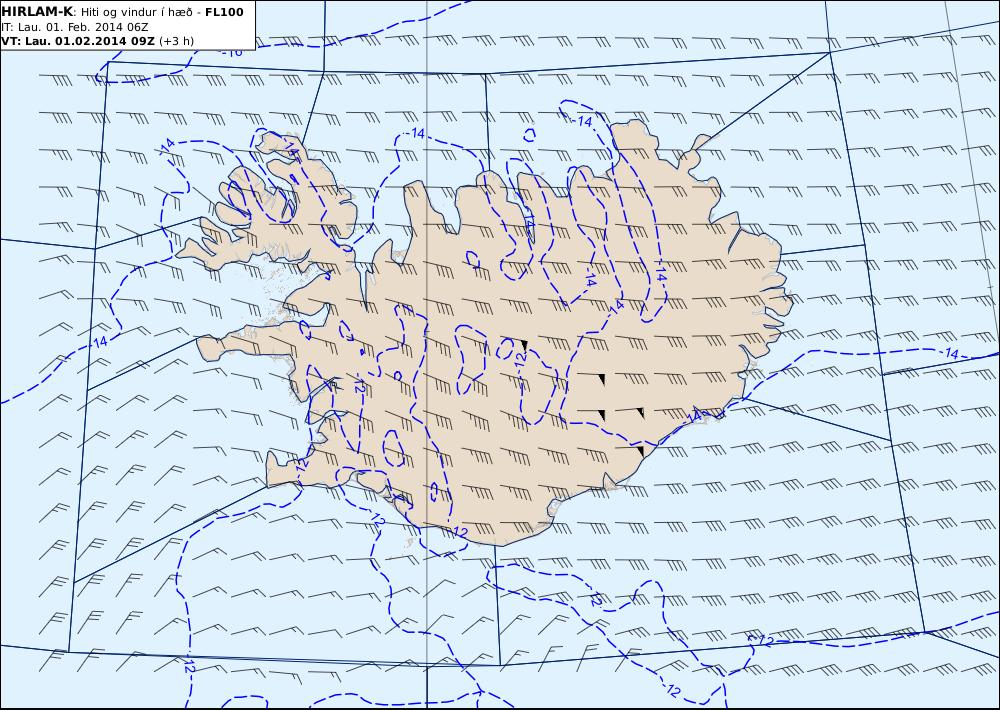Click the HIRLAM-K model title text
Screen dimensions: 1000x710
coord(38,12)
